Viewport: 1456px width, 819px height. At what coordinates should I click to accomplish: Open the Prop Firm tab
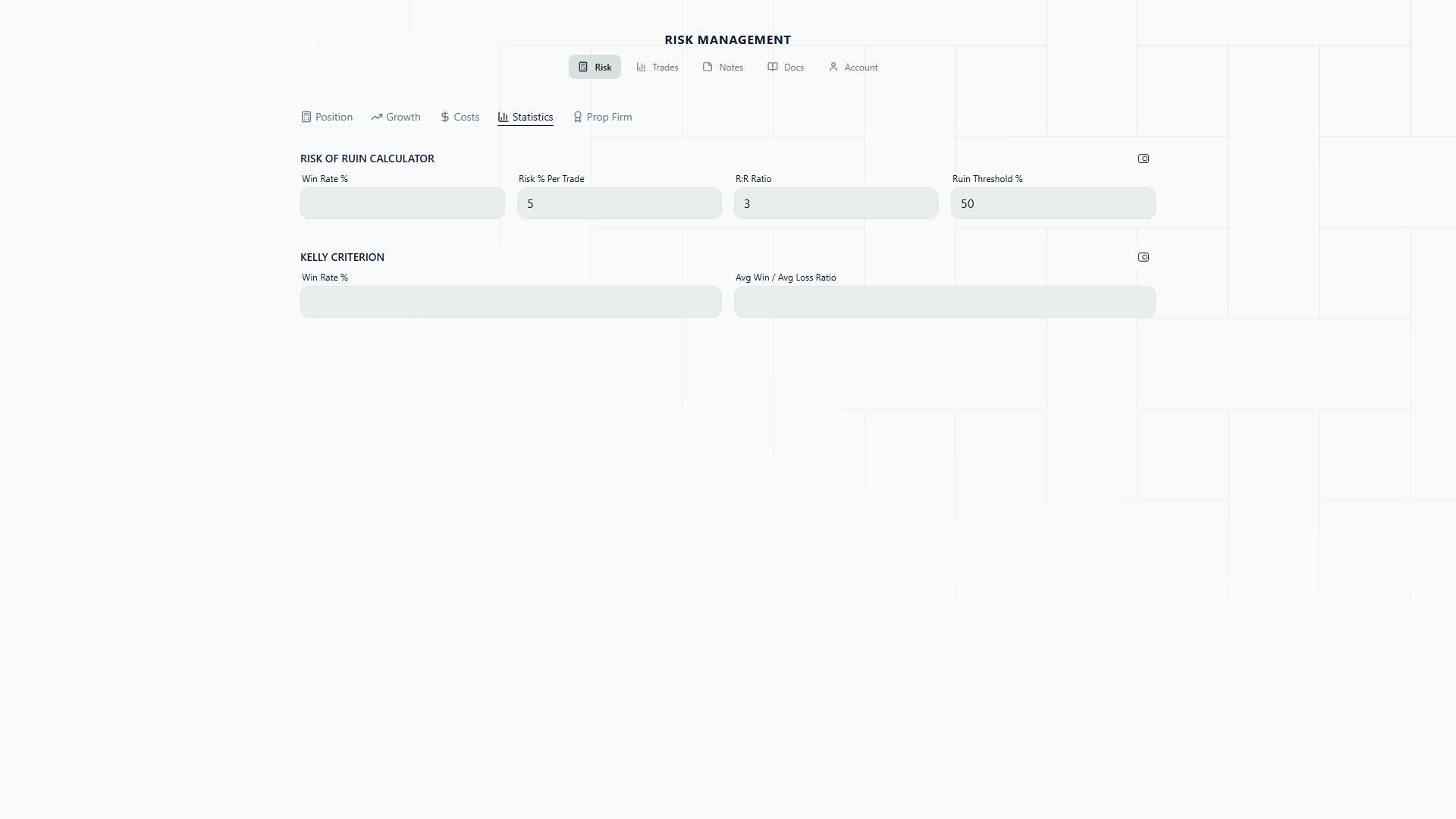click(x=603, y=117)
